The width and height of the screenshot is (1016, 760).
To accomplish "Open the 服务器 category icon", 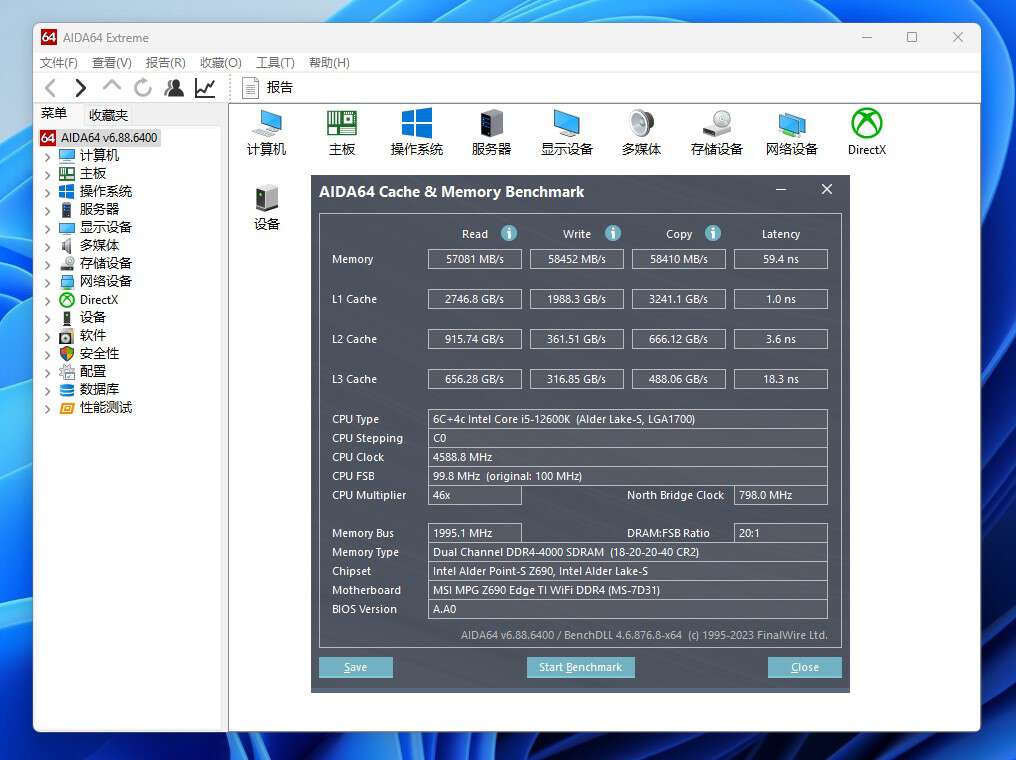I will tap(490, 131).
